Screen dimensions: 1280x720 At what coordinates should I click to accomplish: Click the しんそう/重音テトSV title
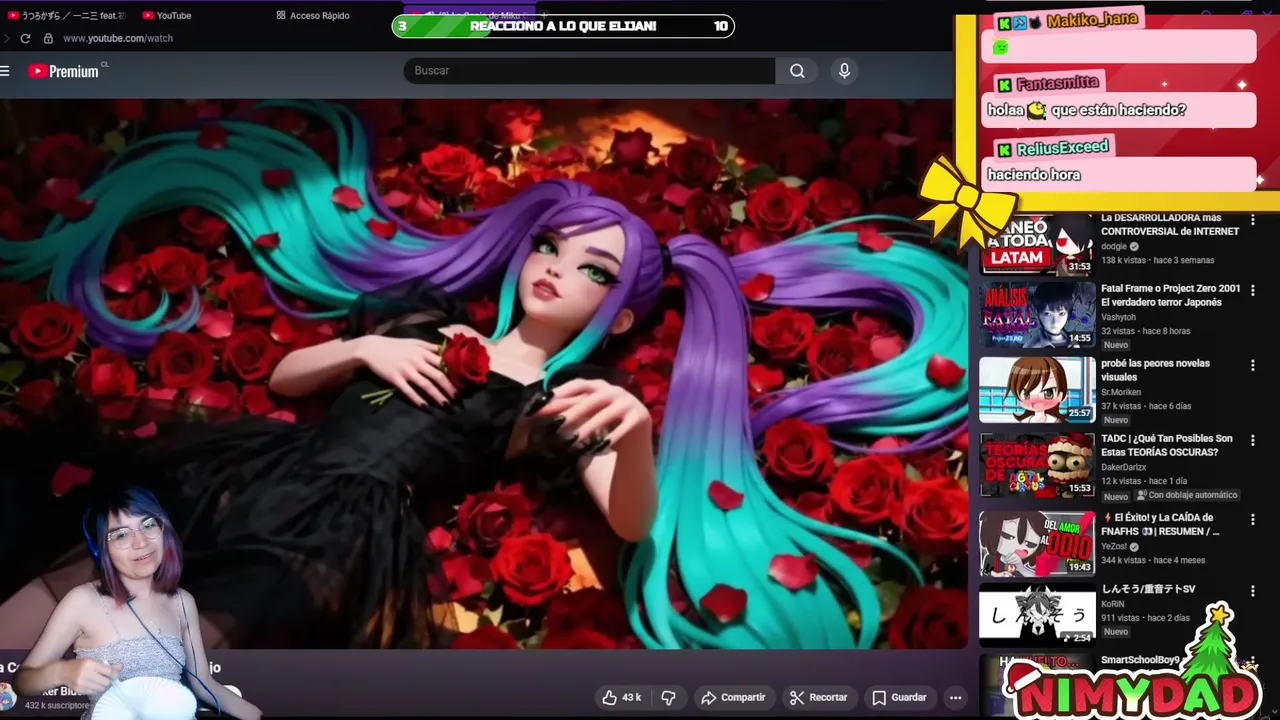point(1148,589)
